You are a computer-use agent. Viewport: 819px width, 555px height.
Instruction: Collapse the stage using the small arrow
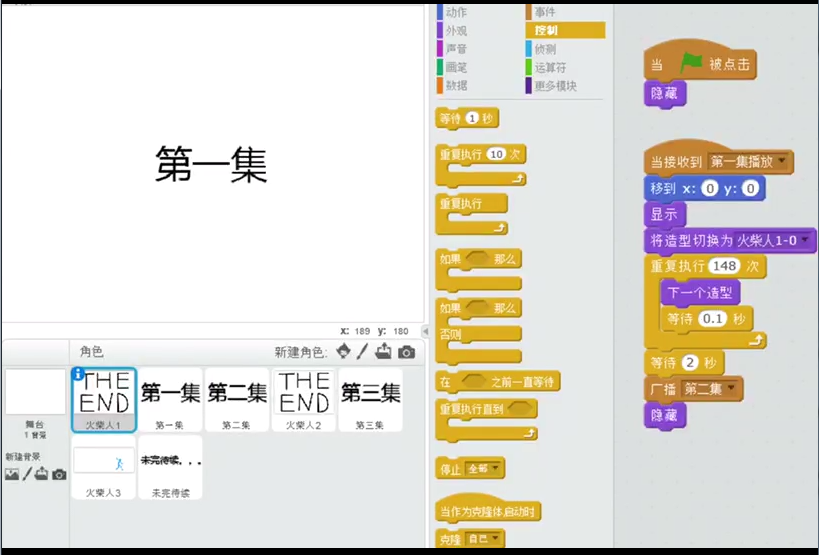tap(425, 331)
